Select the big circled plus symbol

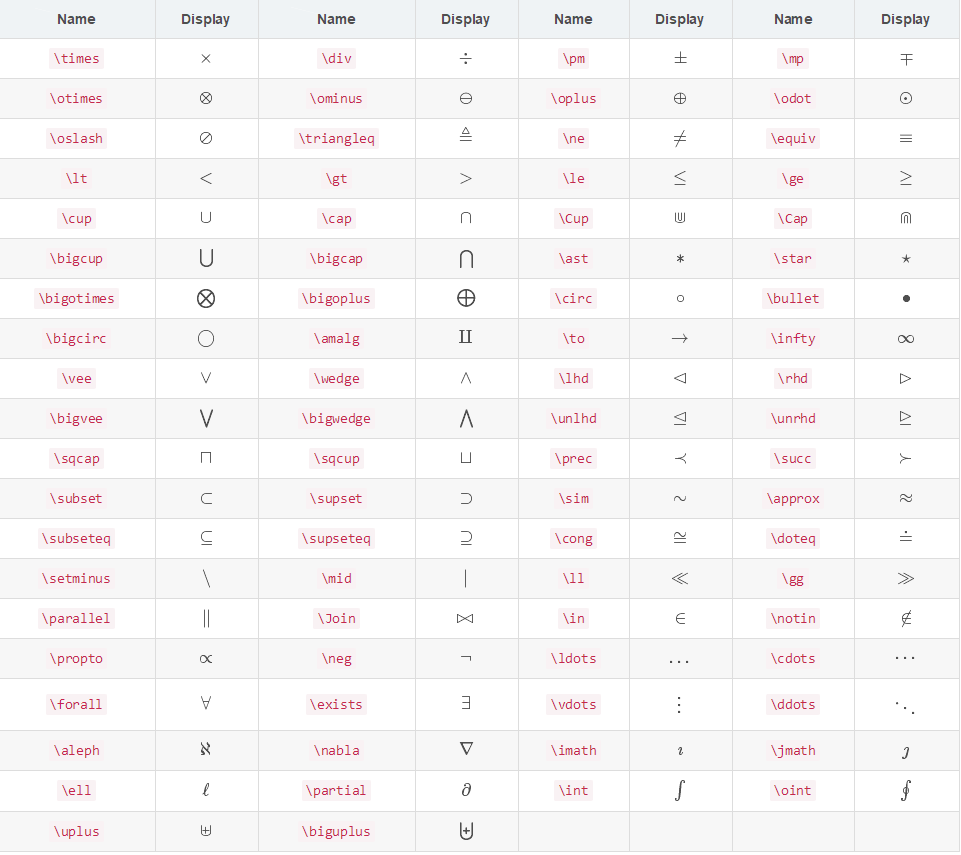pos(466,298)
